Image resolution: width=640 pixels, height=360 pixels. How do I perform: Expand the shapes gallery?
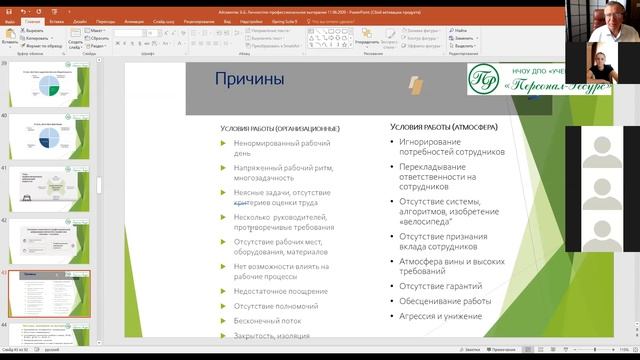click(351, 46)
